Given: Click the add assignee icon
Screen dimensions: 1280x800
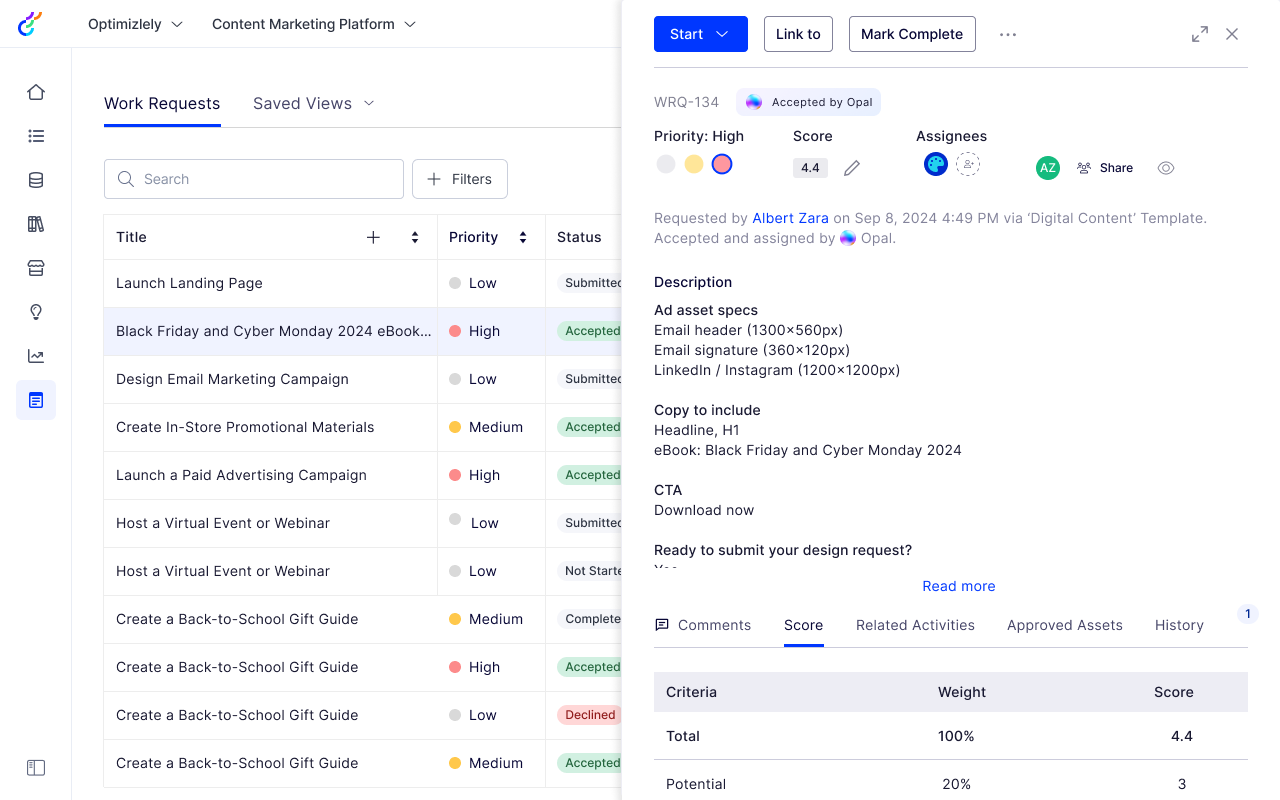Looking at the screenshot, I should 967,164.
